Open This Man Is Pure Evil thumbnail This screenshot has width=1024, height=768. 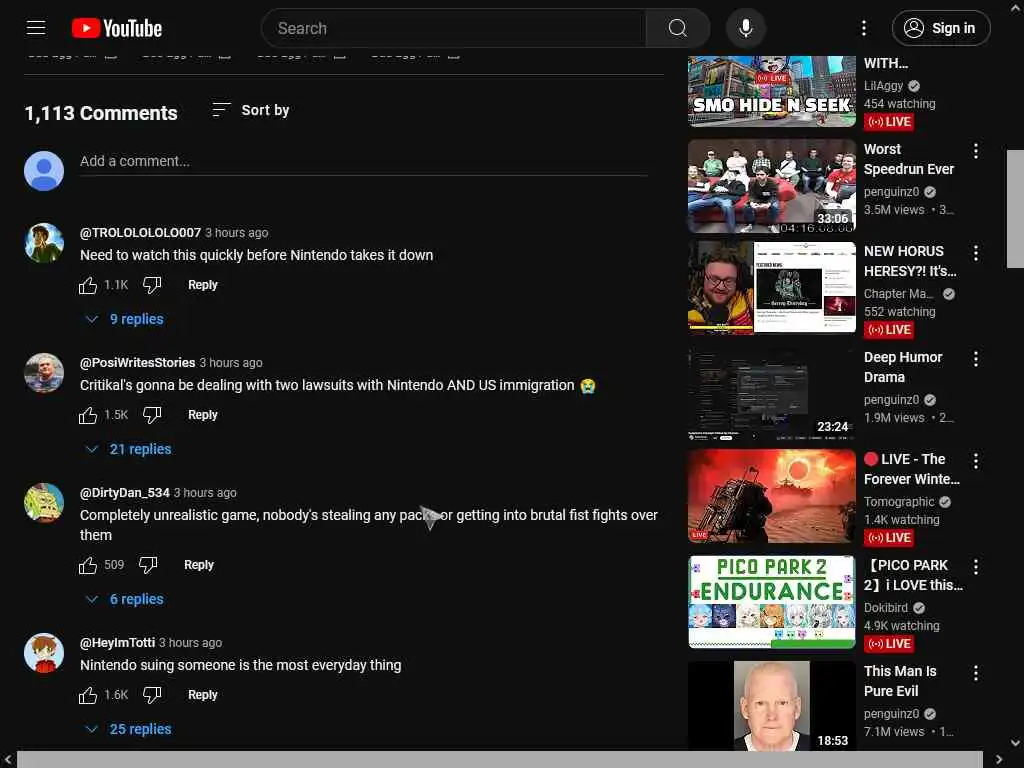click(772, 705)
